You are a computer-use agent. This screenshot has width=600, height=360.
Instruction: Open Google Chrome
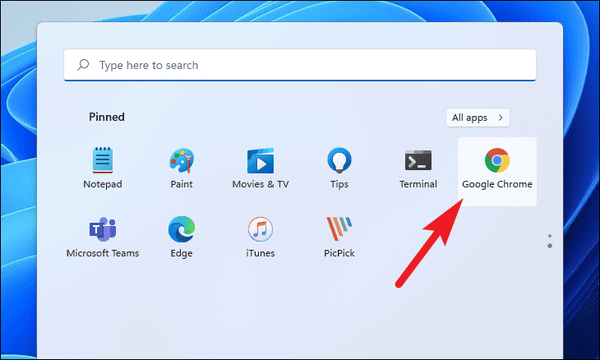(497, 171)
